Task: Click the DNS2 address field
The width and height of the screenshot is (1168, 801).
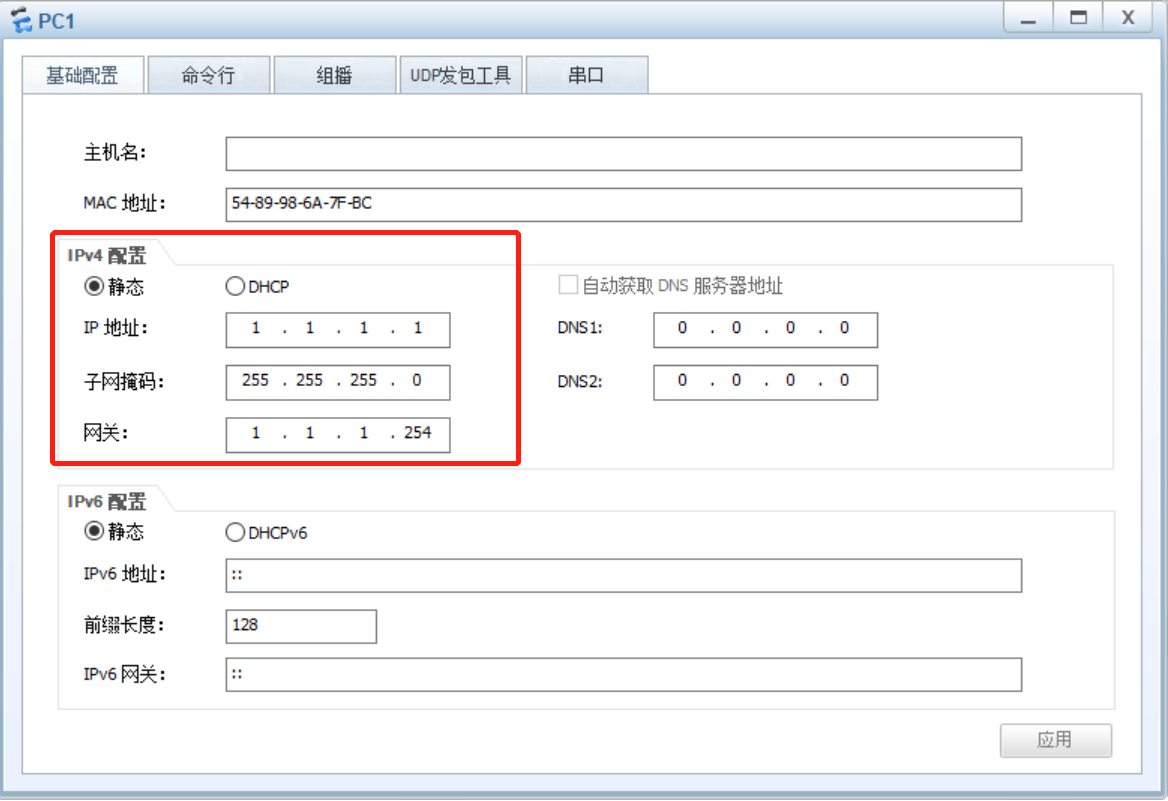Action: pos(765,381)
